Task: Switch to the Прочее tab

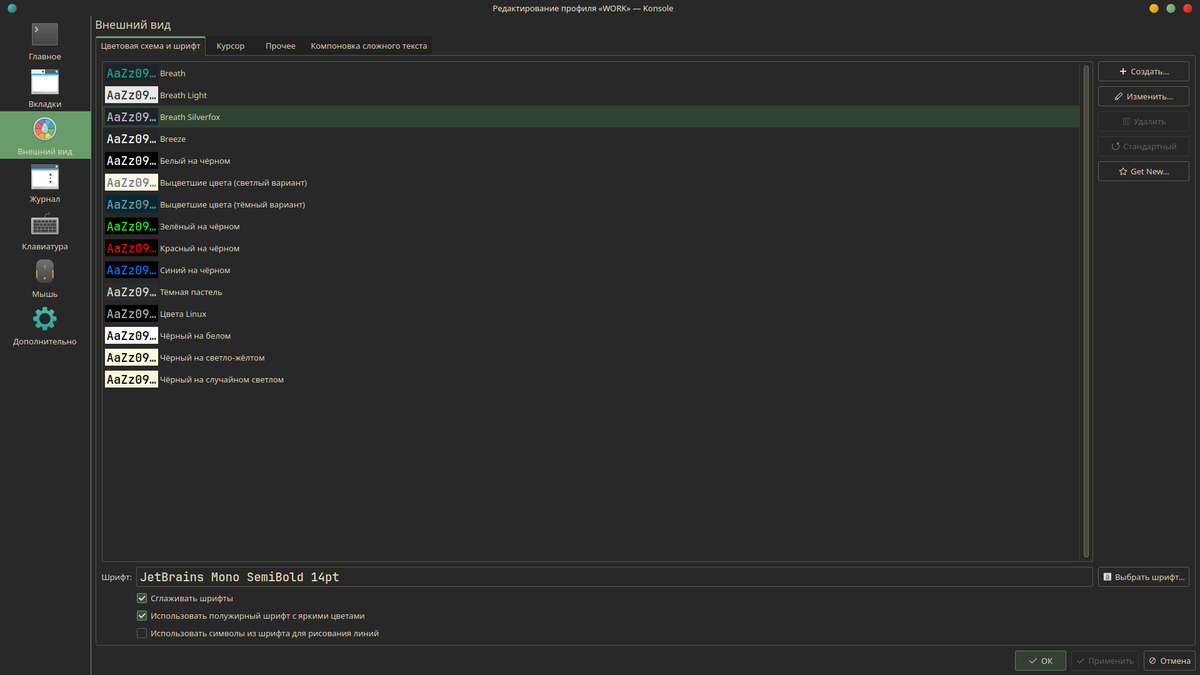Action: (x=280, y=46)
